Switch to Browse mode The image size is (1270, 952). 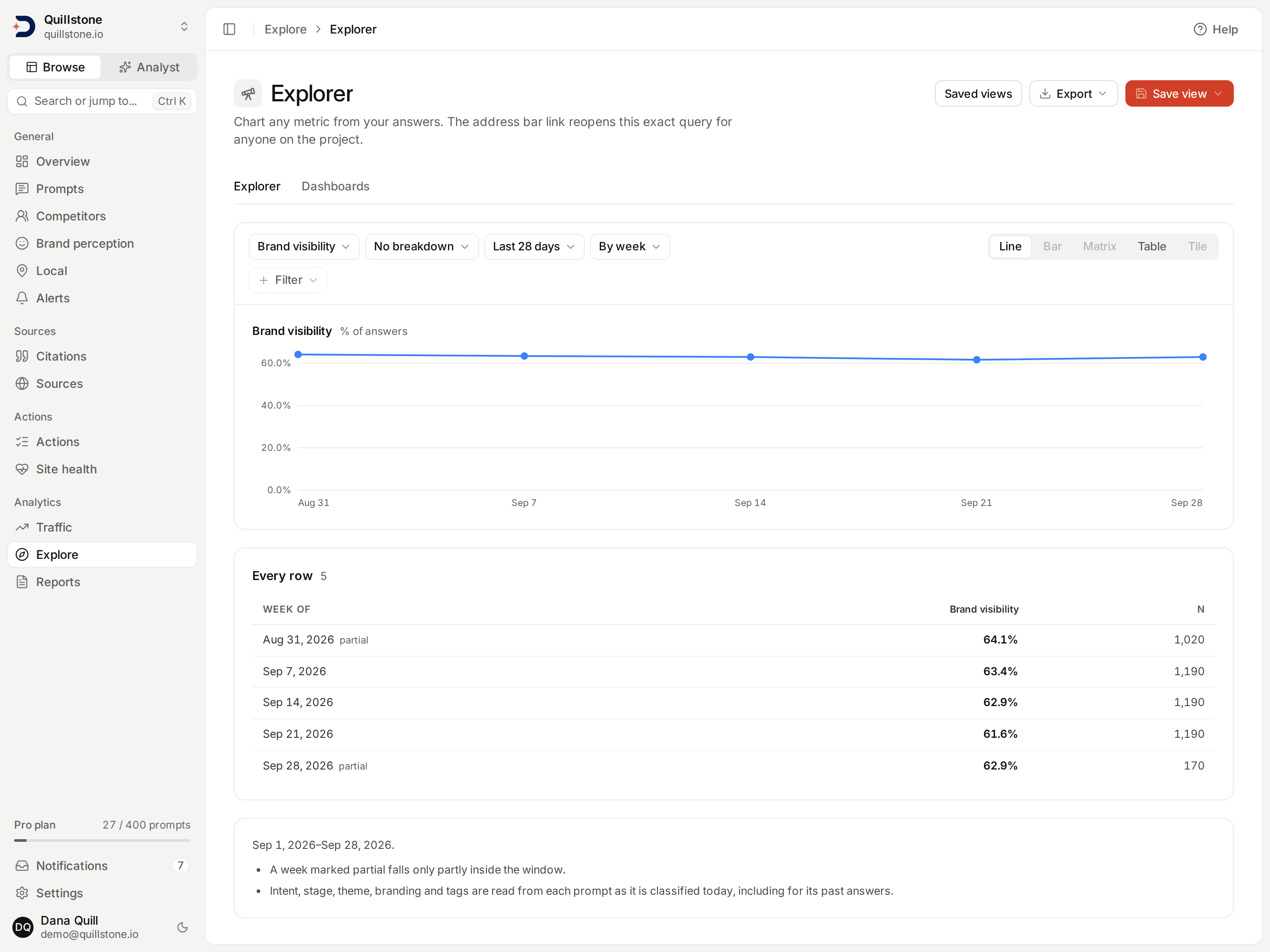(55, 67)
